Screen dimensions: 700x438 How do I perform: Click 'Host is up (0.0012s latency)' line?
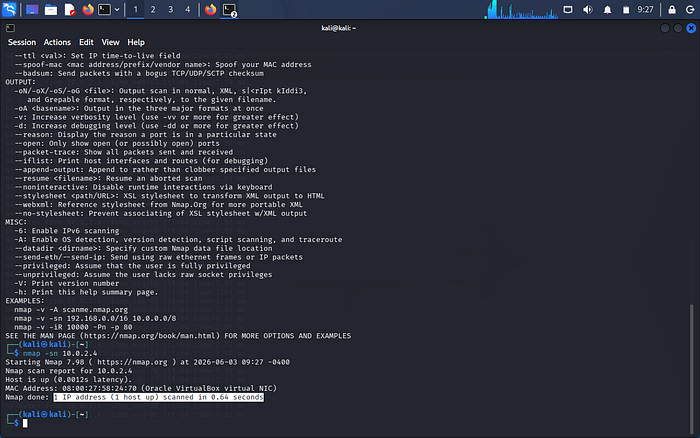[67, 380]
